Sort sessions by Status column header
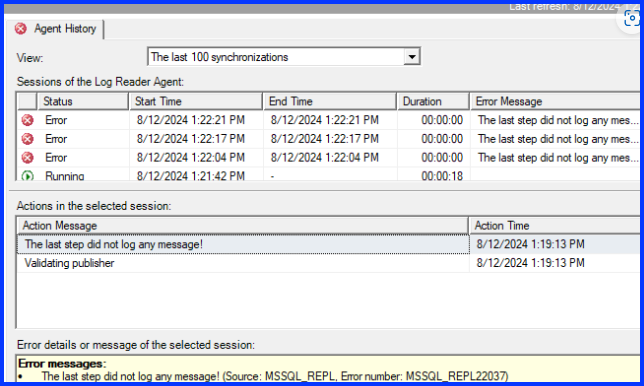Image resolution: width=644 pixels, height=386 pixels. 83,101
